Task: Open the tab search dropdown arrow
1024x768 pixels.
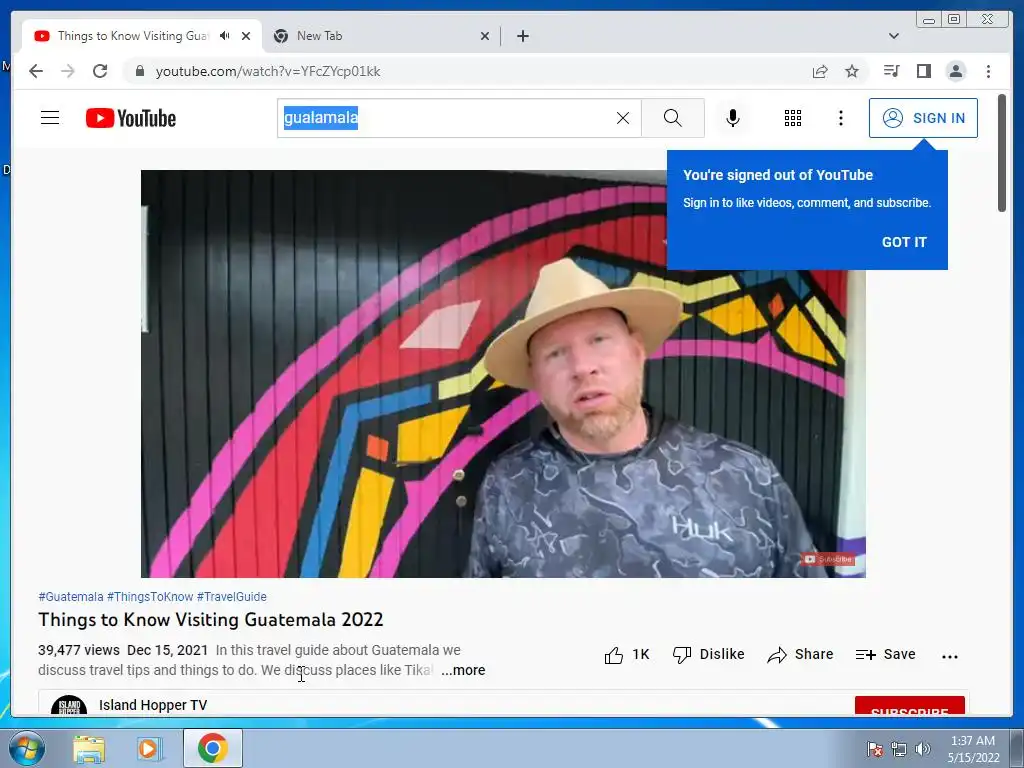Action: (x=894, y=36)
